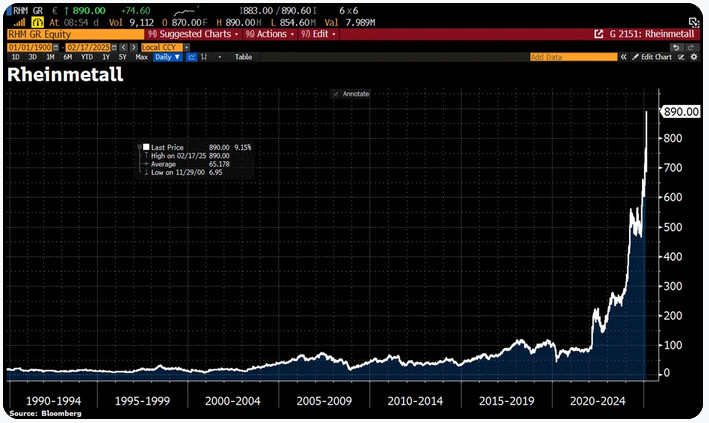Open the annotation pencil icon beside the gear
This screenshot has height=423, width=709.
(681, 57)
